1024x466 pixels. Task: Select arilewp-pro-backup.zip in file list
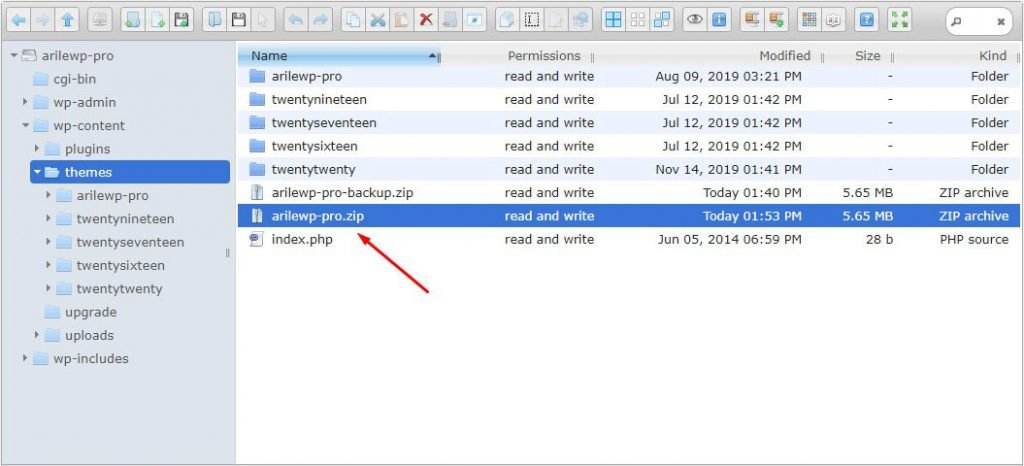pyautogui.click(x=629, y=193)
